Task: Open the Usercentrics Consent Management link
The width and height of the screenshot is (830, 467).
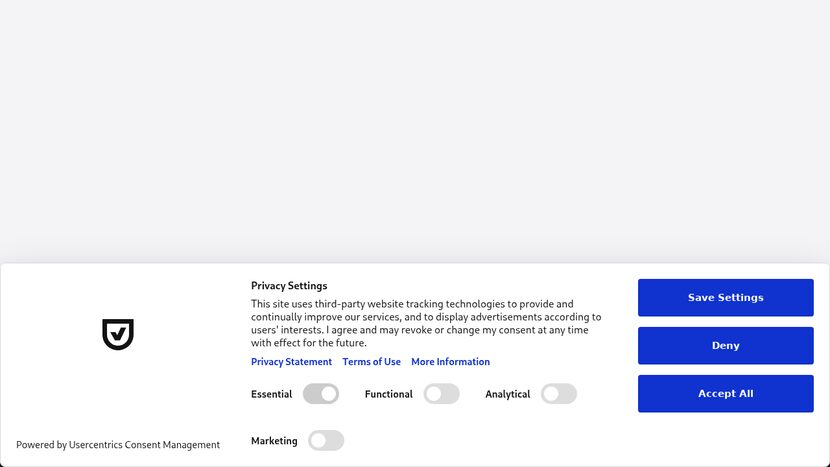Action: pos(144,445)
